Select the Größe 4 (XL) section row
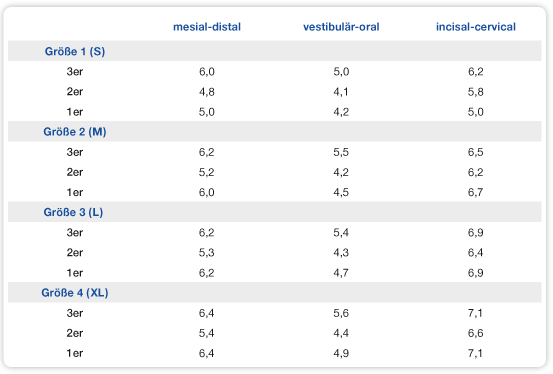 click(x=274, y=292)
